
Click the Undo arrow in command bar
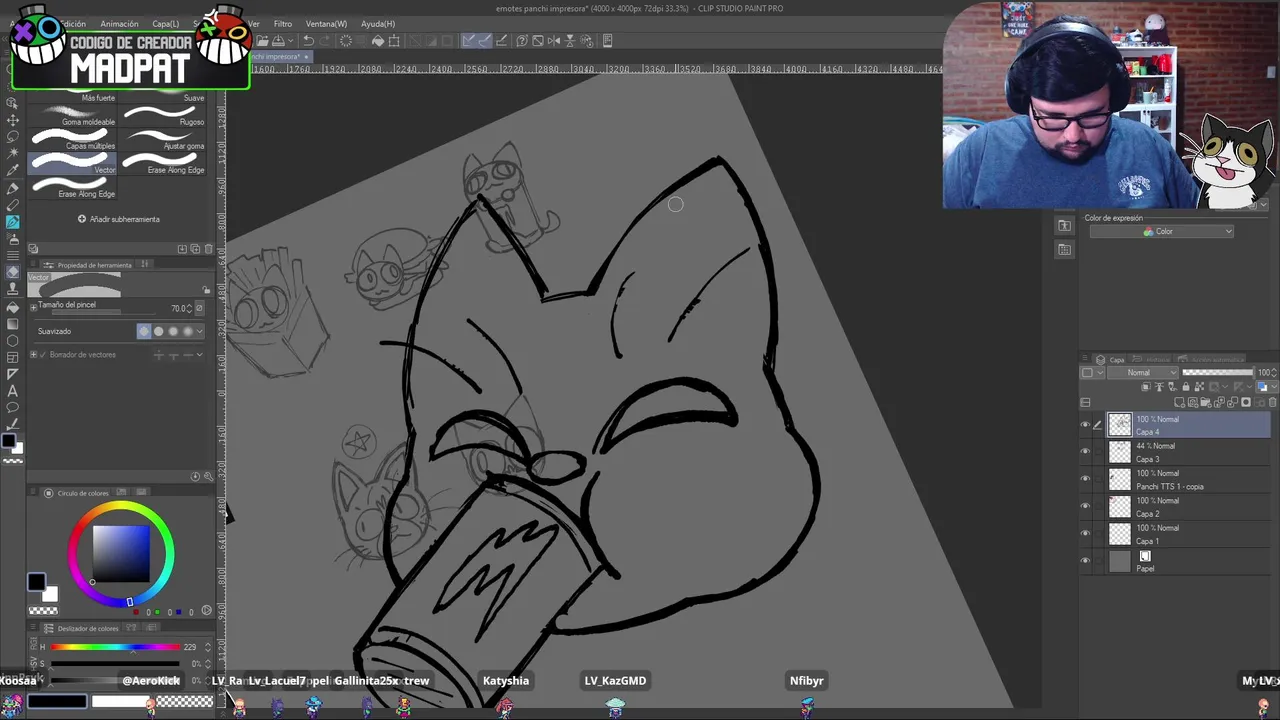(x=308, y=41)
